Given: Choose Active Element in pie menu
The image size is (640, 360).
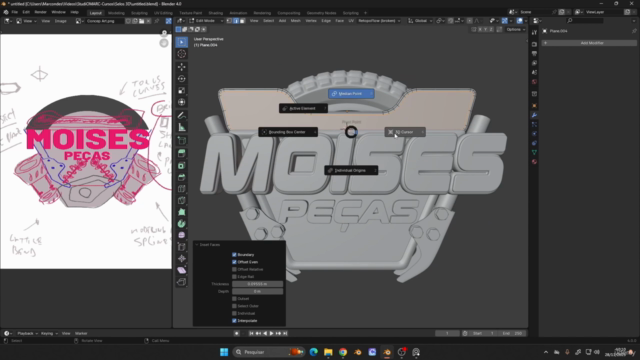Looking at the screenshot, I should [x=303, y=108].
